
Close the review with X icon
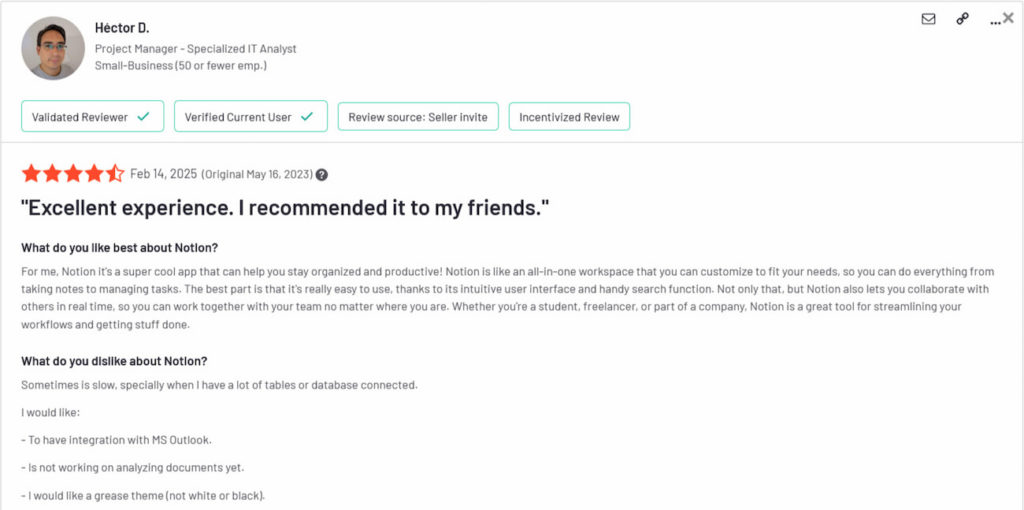pyautogui.click(x=1008, y=18)
